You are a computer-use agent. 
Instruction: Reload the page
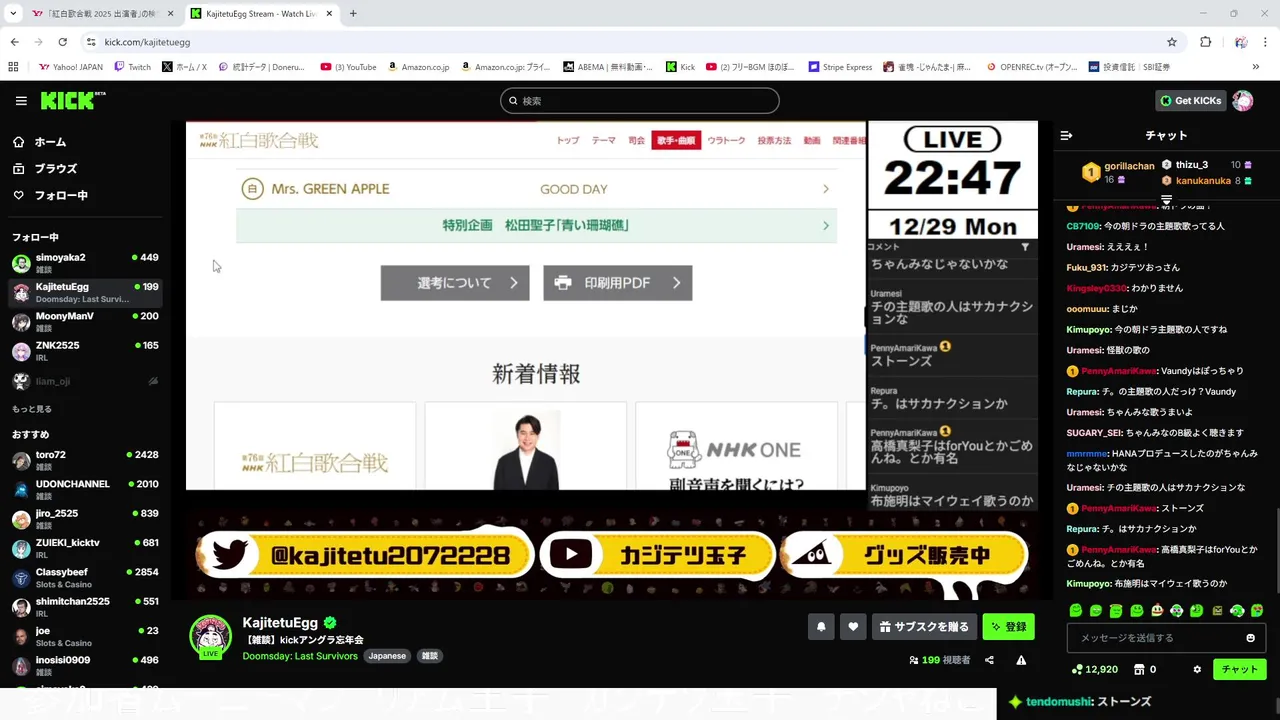point(62,42)
